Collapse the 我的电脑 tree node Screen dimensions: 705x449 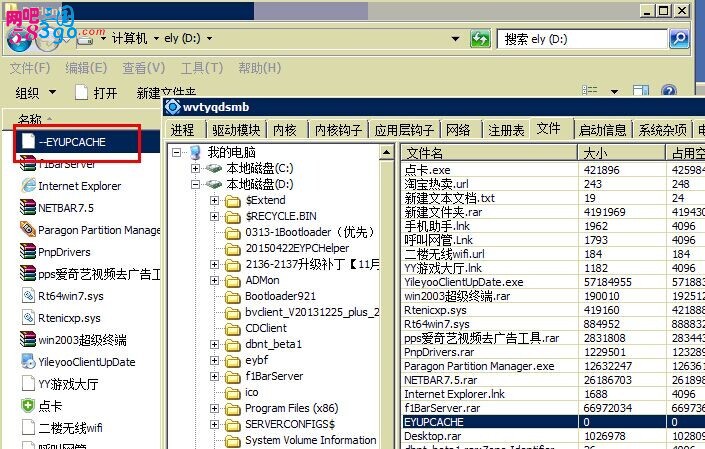[177, 153]
